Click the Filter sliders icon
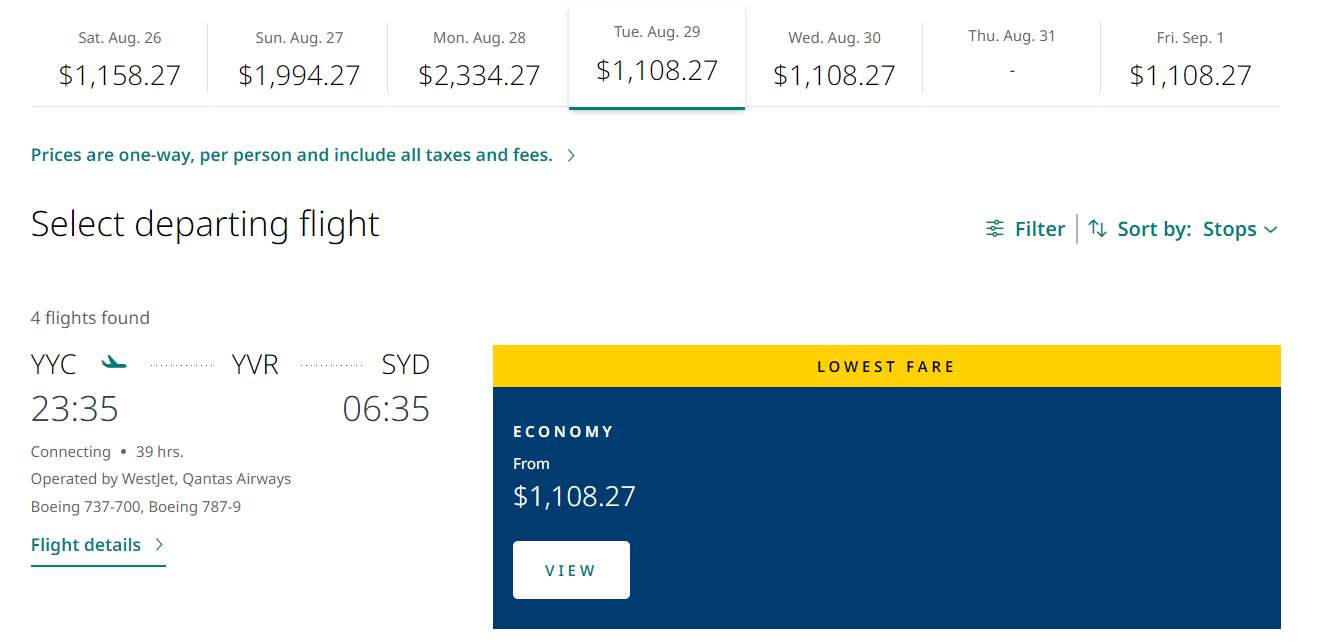 tap(995, 229)
